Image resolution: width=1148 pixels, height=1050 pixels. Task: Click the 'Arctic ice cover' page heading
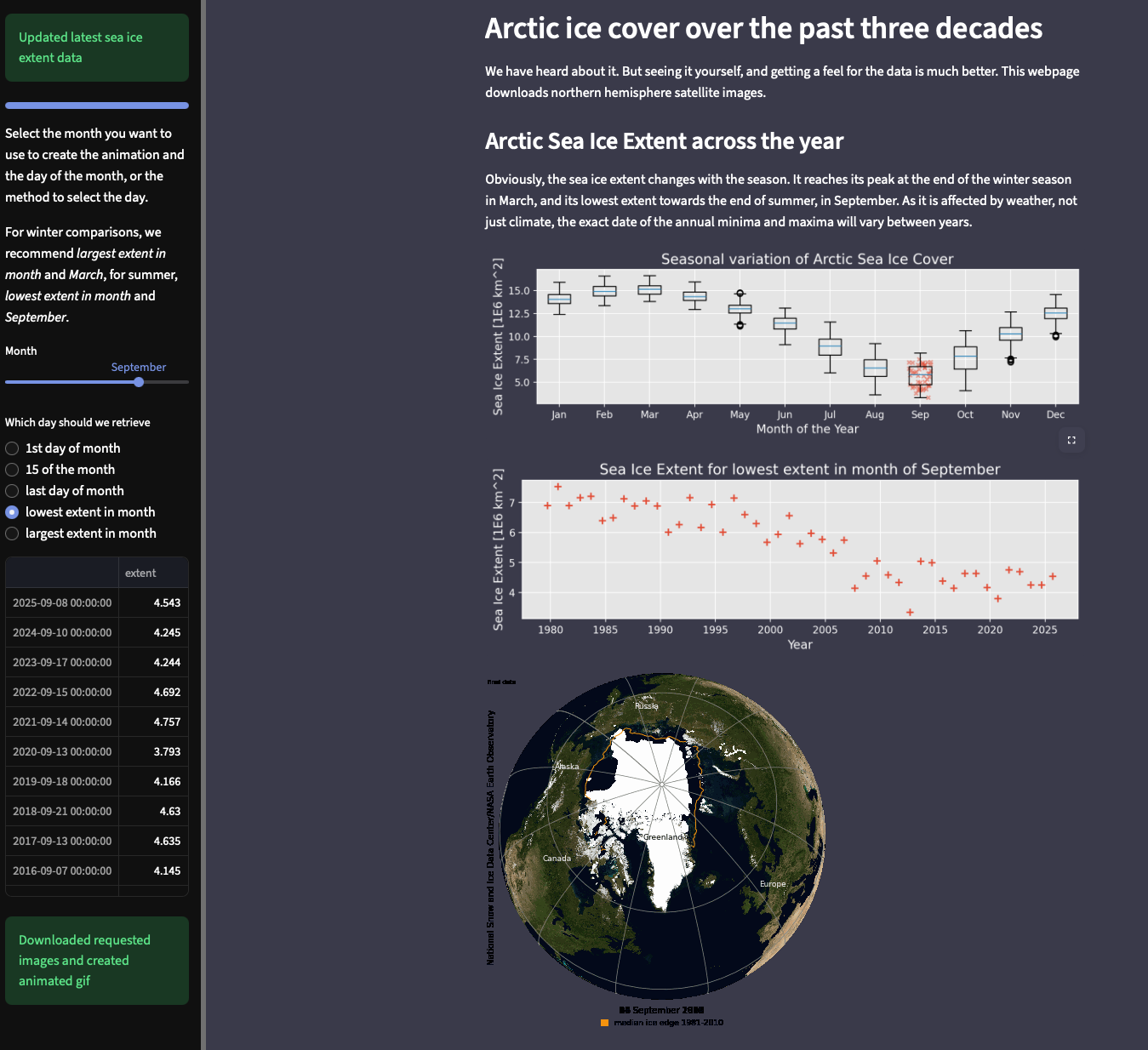pos(763,28)
